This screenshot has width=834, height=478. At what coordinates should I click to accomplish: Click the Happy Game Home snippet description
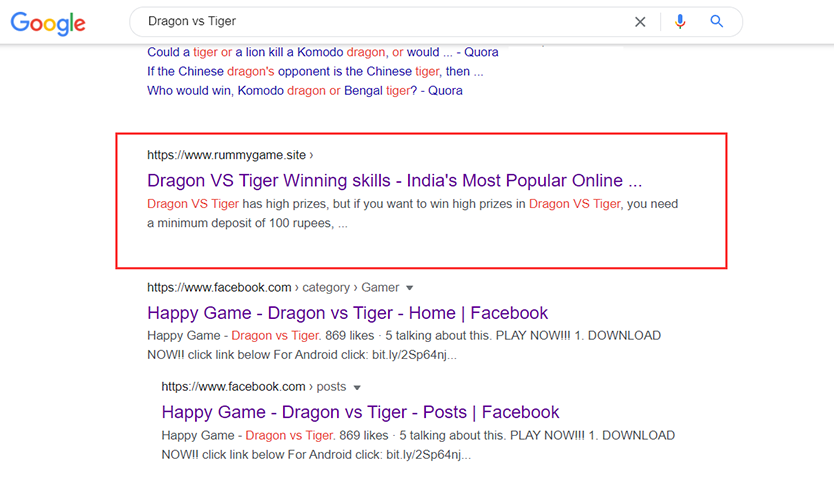[404, 345]
